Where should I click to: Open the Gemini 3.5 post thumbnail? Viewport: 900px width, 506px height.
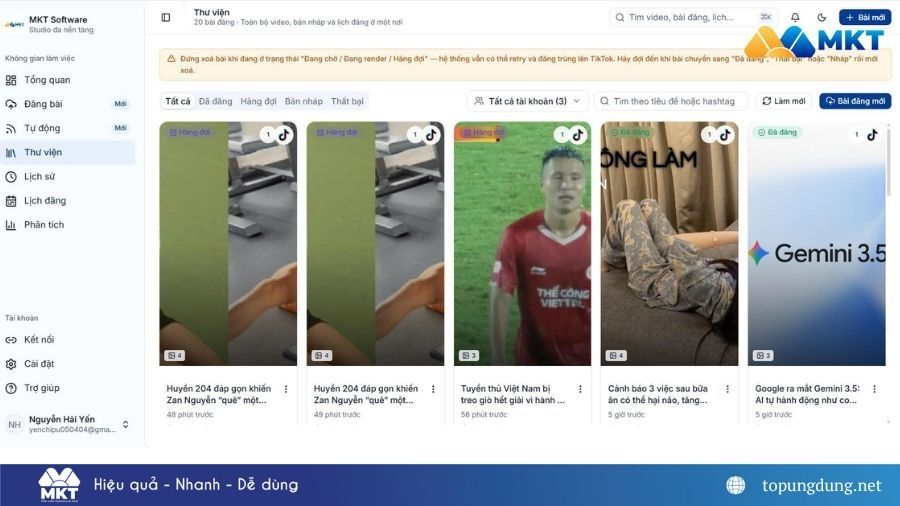coord(816,243)
